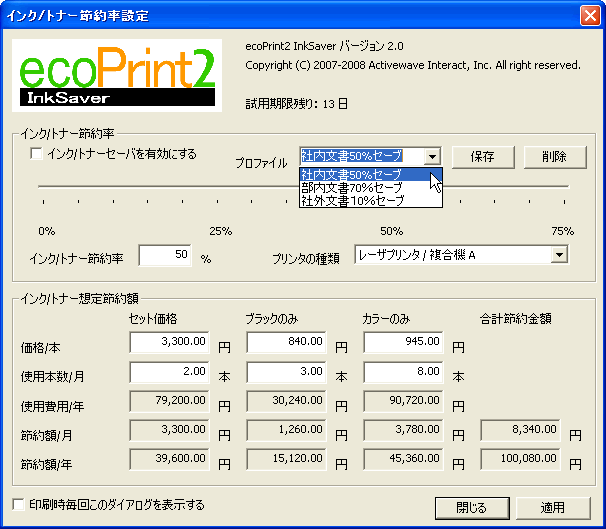The height and width of the screenshot is (529, 606).
Task: Click the ink saving rate slider track
Action: [x=303, y=186]
